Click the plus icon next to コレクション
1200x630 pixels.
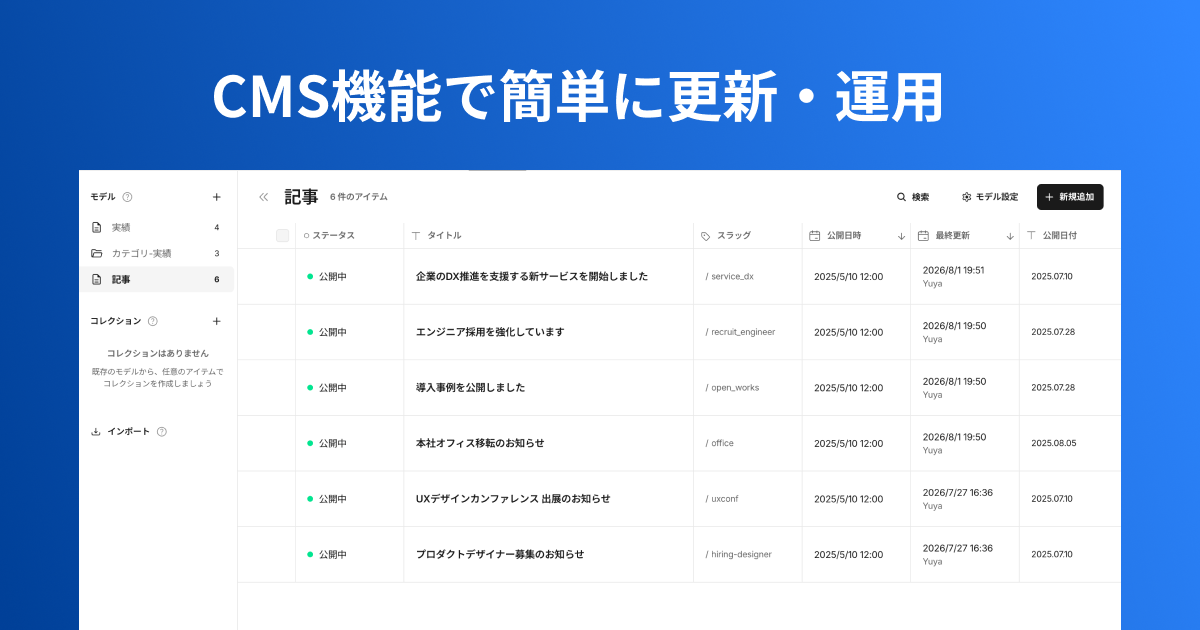point(216,321)
